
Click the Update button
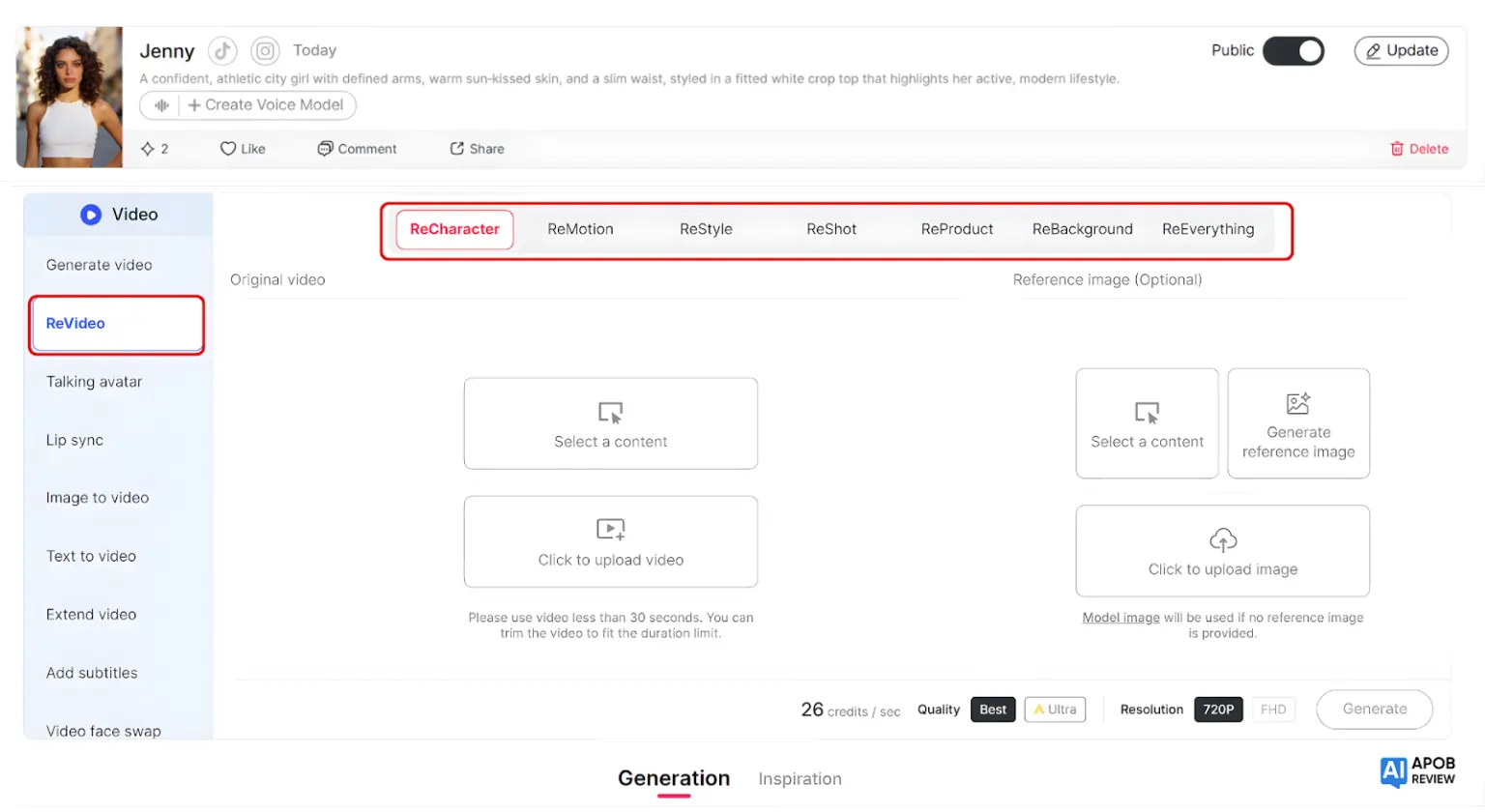[x=1401, y=50]
